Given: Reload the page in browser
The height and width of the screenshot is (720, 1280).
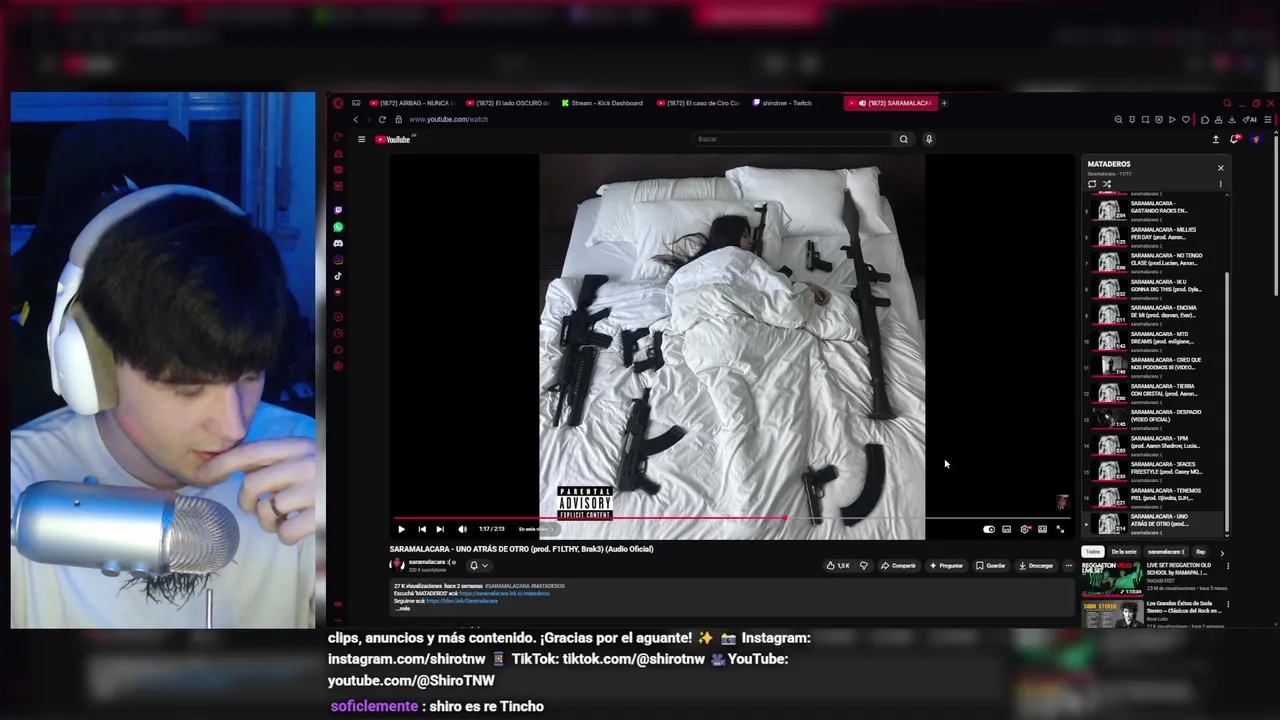Looking at the screenshot, I should (382, 119).
